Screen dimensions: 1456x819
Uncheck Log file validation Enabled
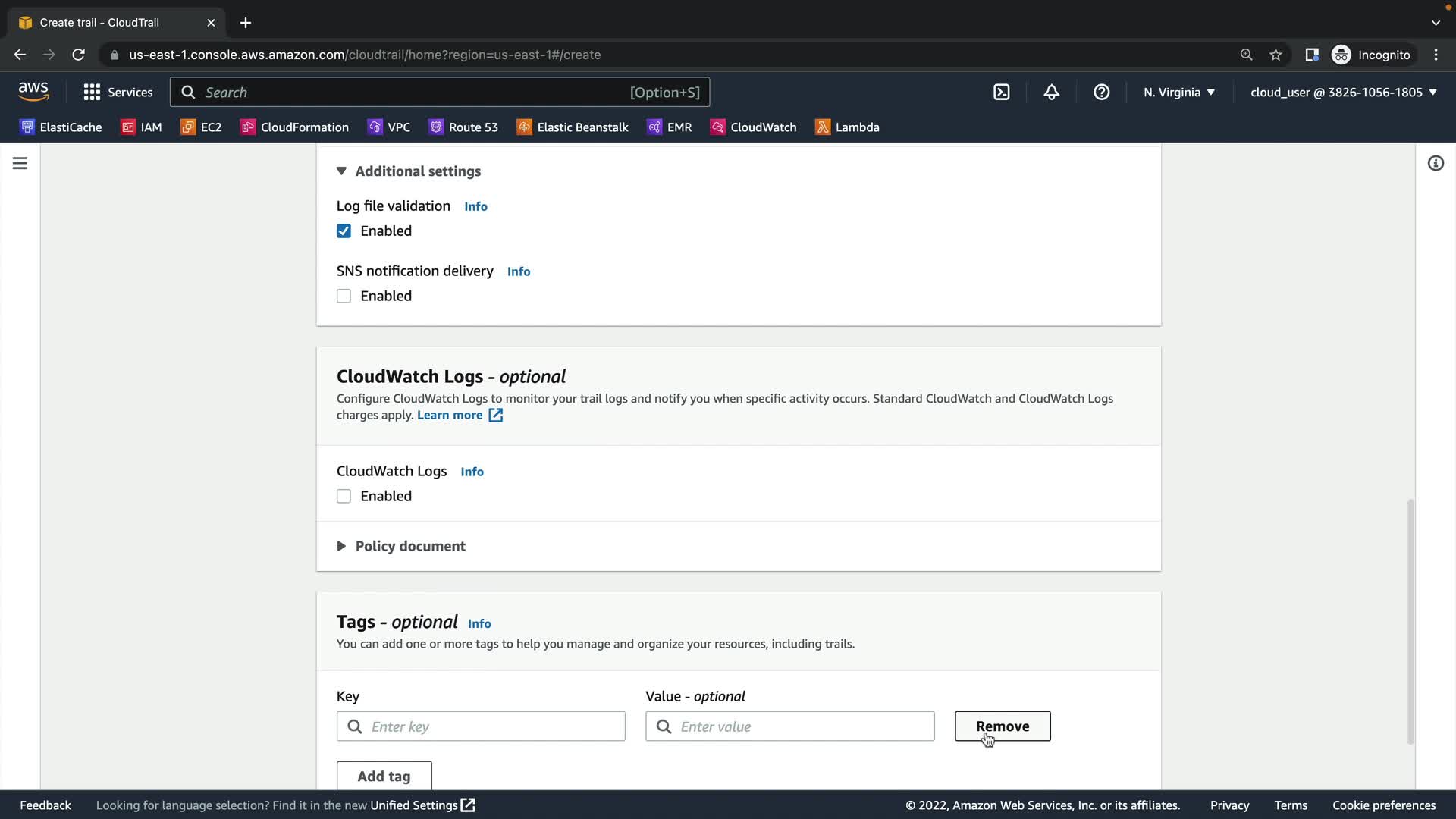344,231
